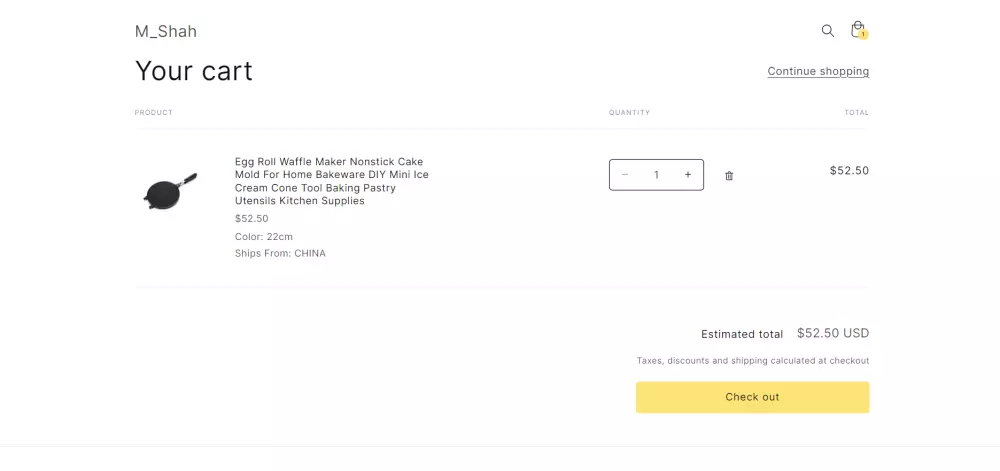Remove item with the trash icon
1000x471 pixels.
point(729,176)
